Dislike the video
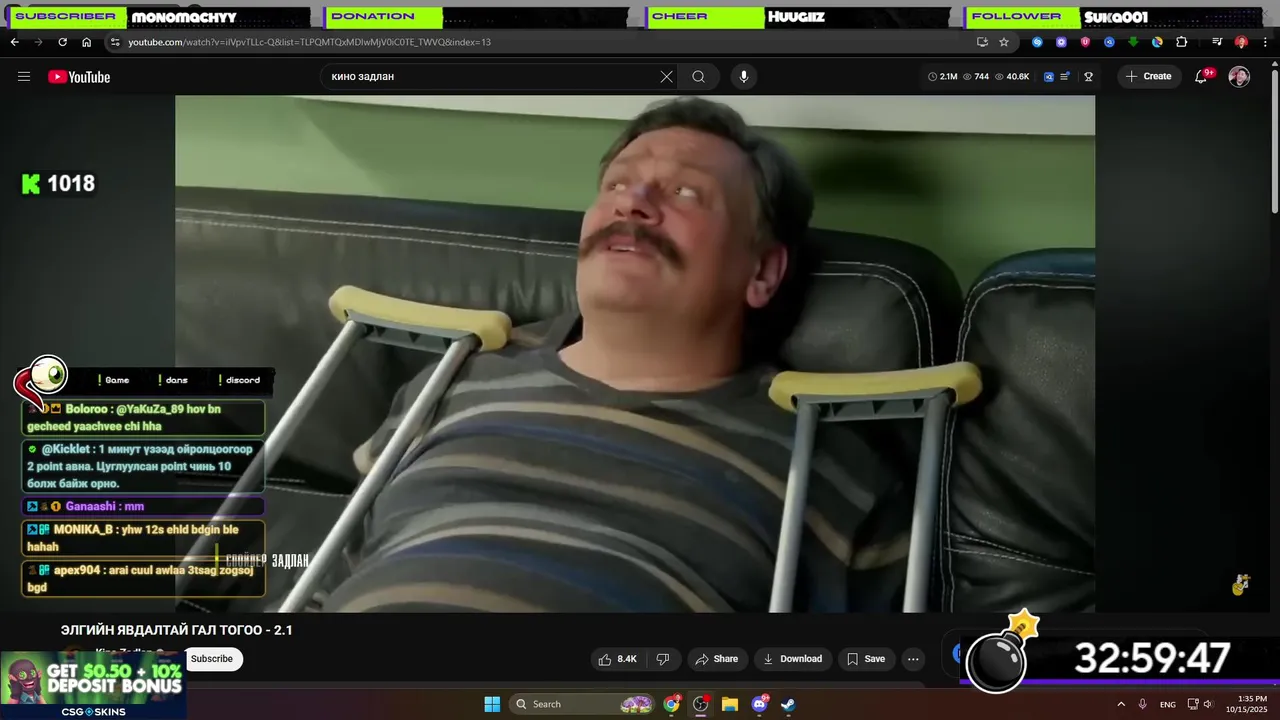Viewport: 1280px width, 720px height. (x=662, y=659)
